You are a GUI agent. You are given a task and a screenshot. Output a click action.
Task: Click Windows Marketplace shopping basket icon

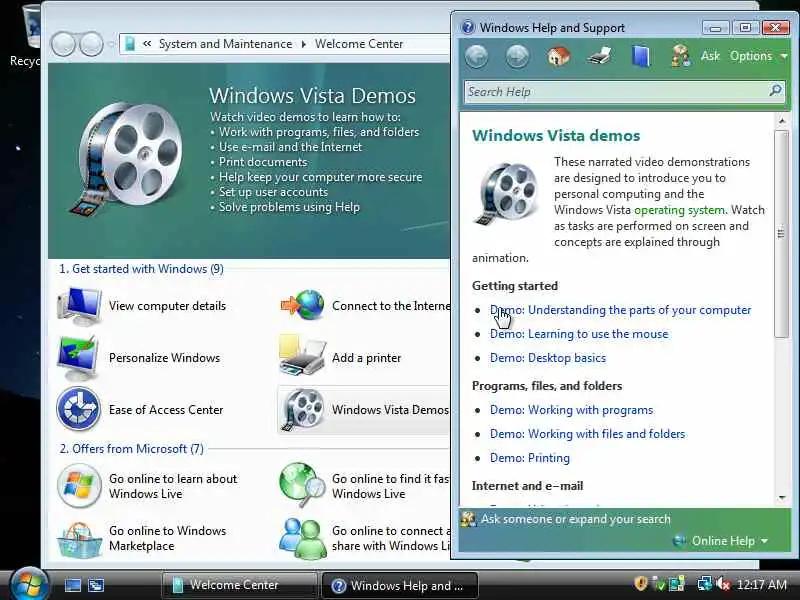[x=79, y=539]
